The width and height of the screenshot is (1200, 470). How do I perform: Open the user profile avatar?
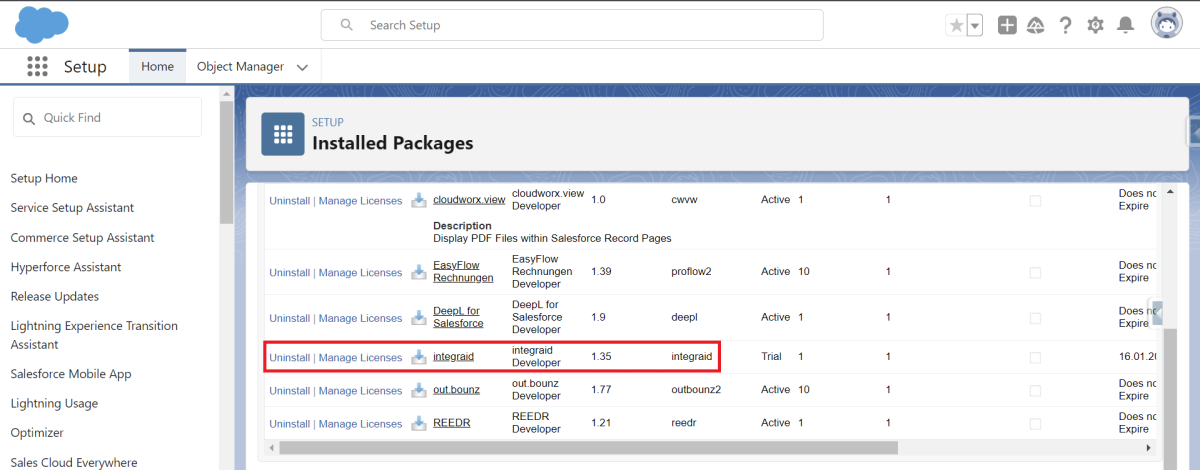coord(1166,24)
